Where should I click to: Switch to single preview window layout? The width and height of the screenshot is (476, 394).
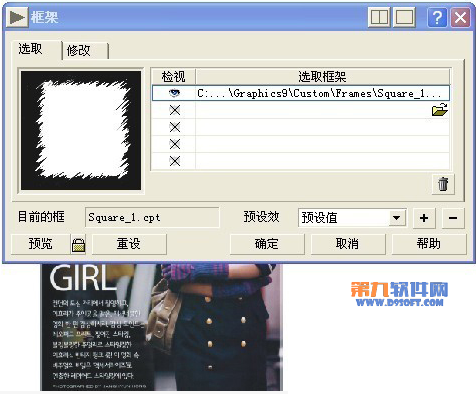(x=404, y=17)
